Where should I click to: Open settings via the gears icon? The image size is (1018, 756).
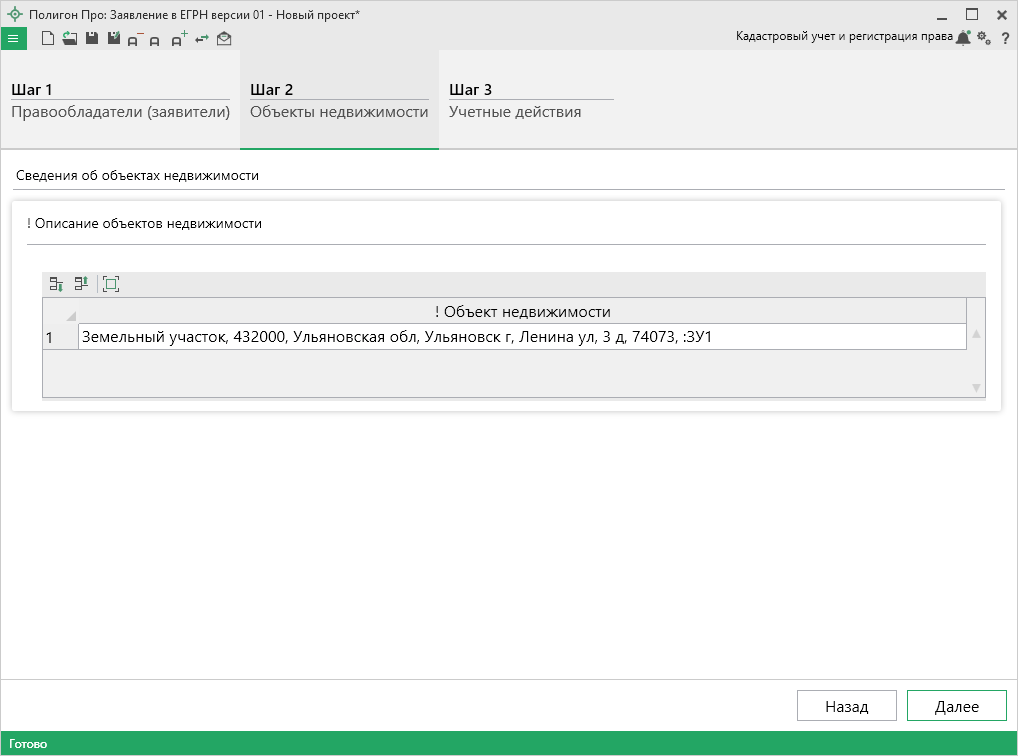point(984,38)
